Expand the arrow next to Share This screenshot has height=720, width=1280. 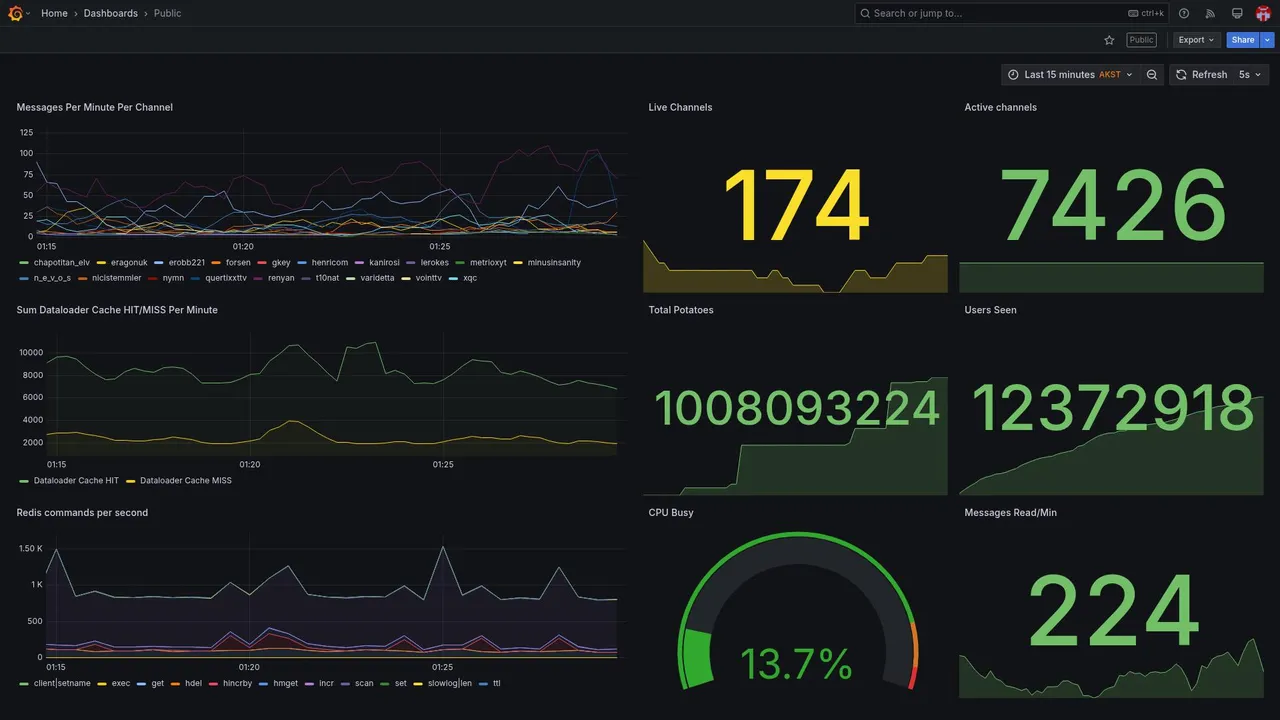pos(1267,40)
